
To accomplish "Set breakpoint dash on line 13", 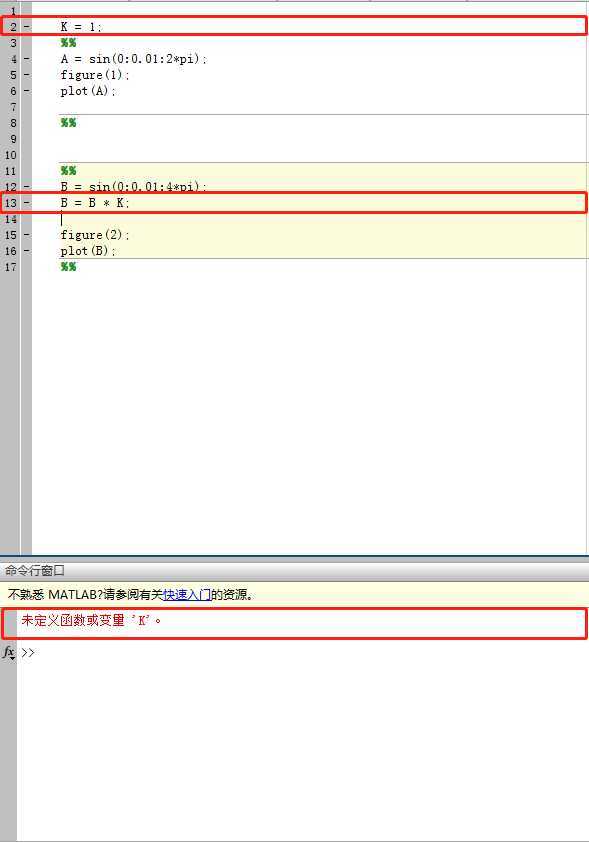I will [x=27, y=203].
